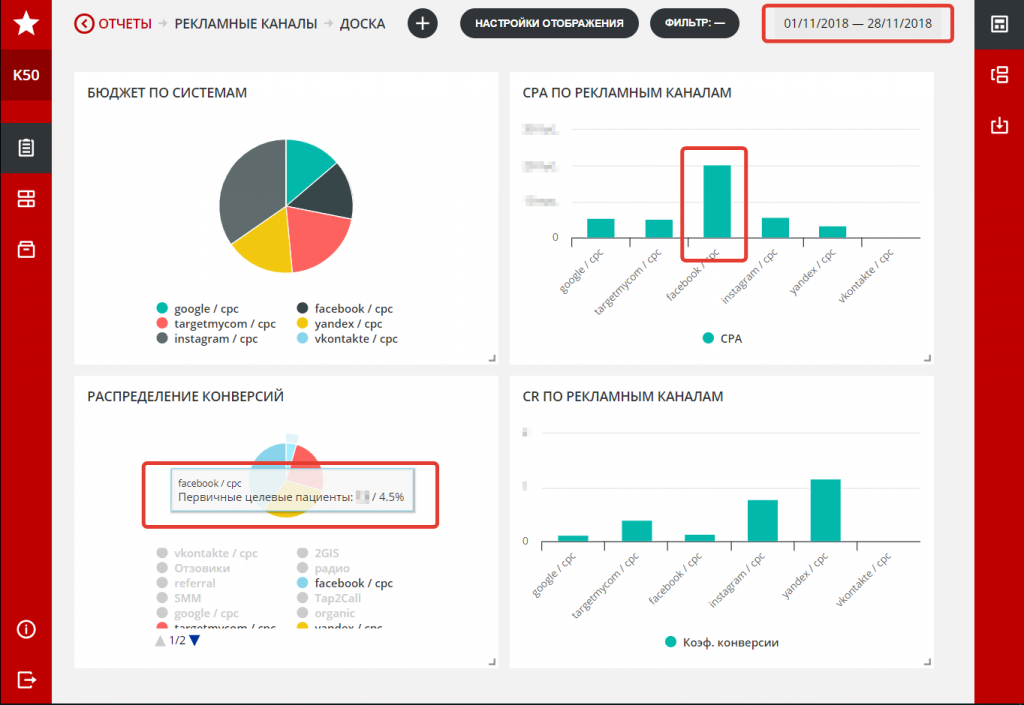The image size is (1024, 705).
Task: Open the K50 account item
Action: point(26,75)
